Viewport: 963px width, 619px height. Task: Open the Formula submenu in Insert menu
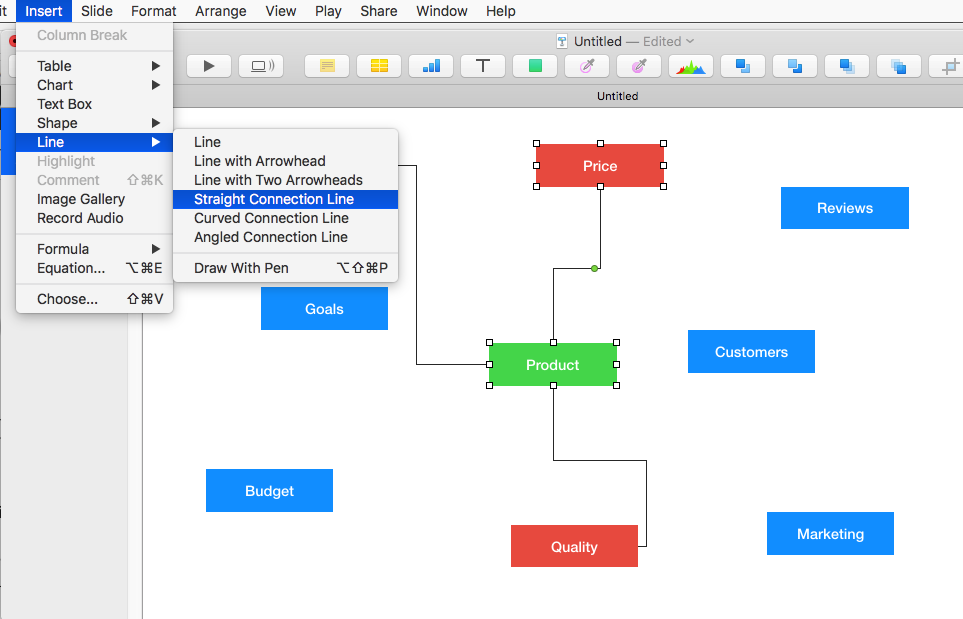click(94, 249)
